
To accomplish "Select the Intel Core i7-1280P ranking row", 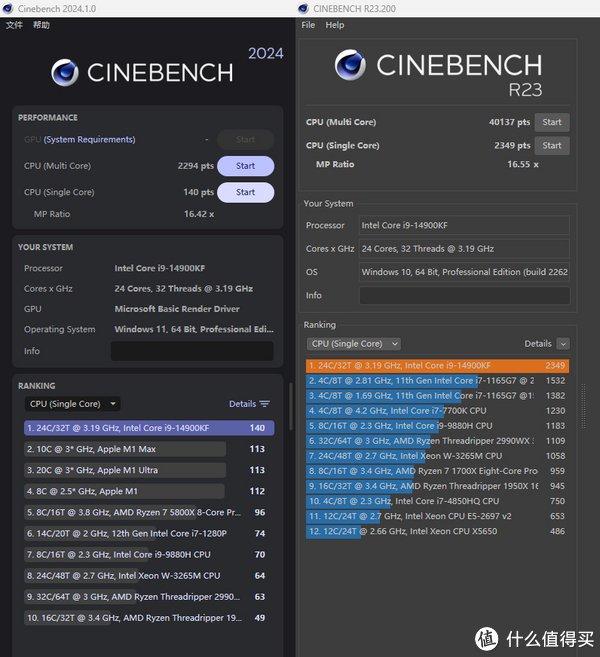I will 149,533.
